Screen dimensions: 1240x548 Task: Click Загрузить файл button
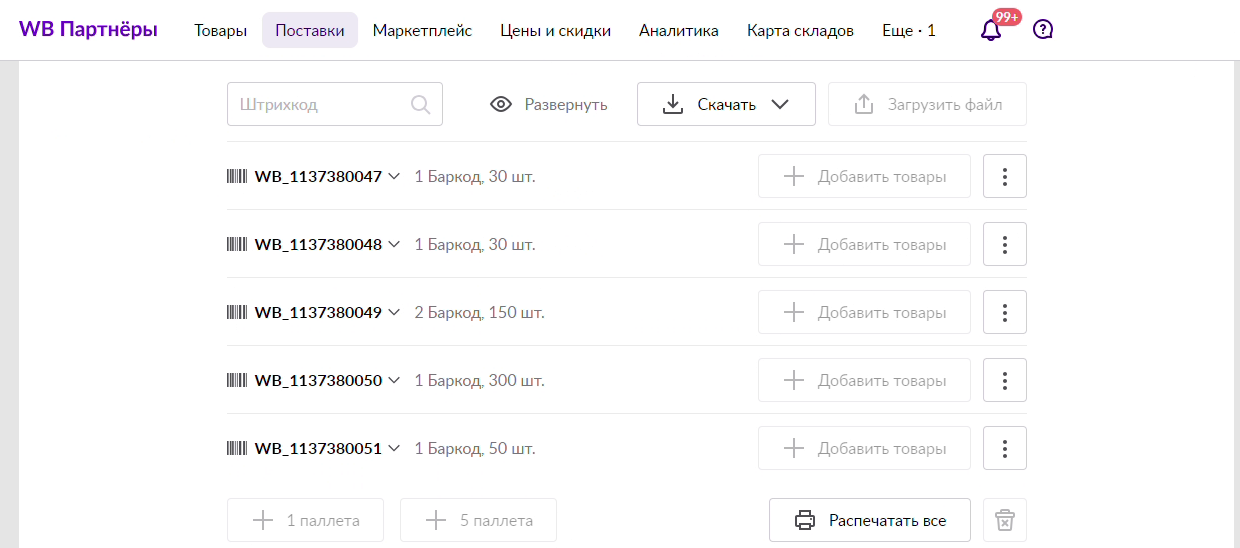click(927, 104)
